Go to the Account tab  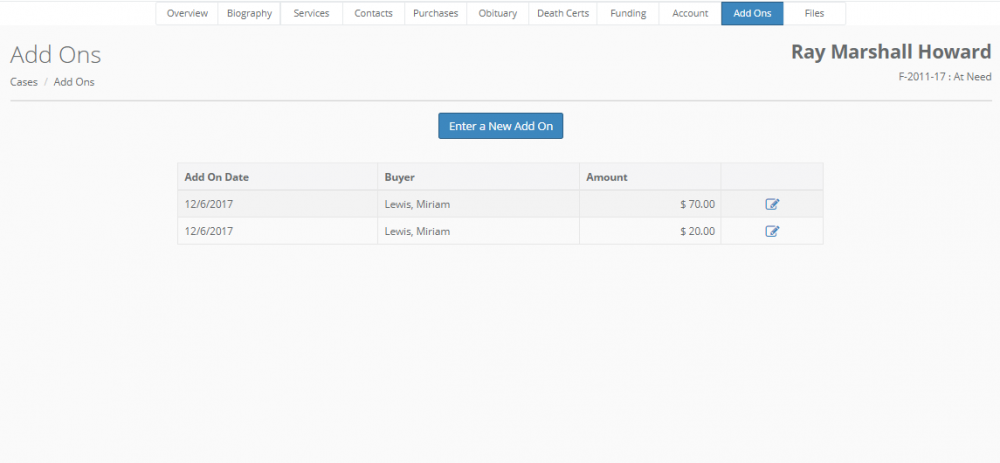[690, 13]
